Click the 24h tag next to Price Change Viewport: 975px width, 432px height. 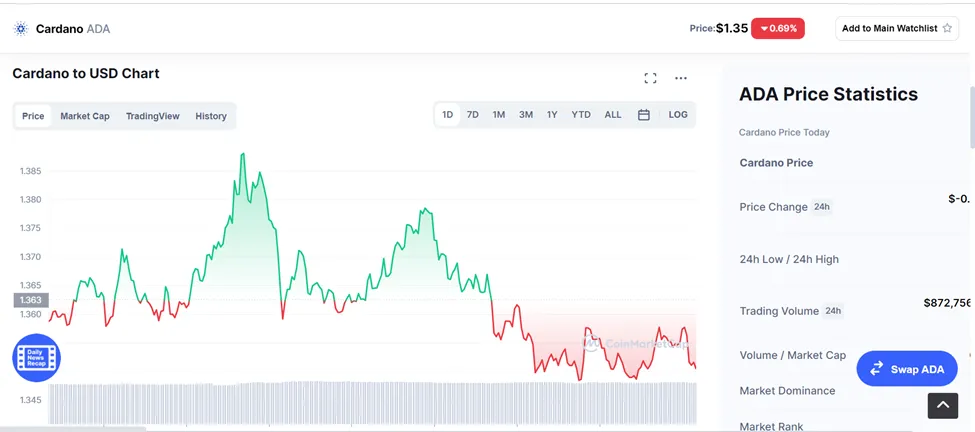(x=821, y=206)
